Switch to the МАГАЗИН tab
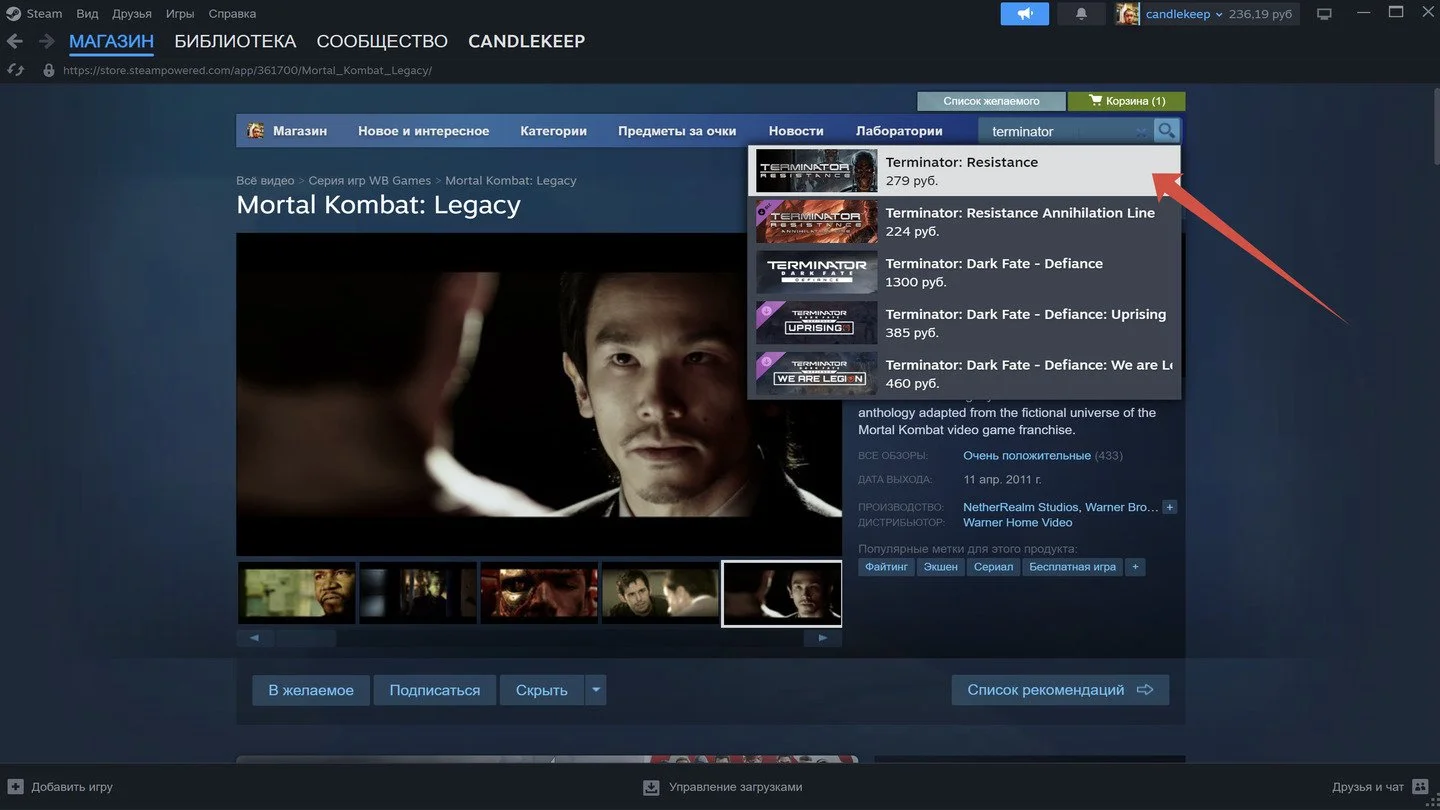 coord(111,41)
